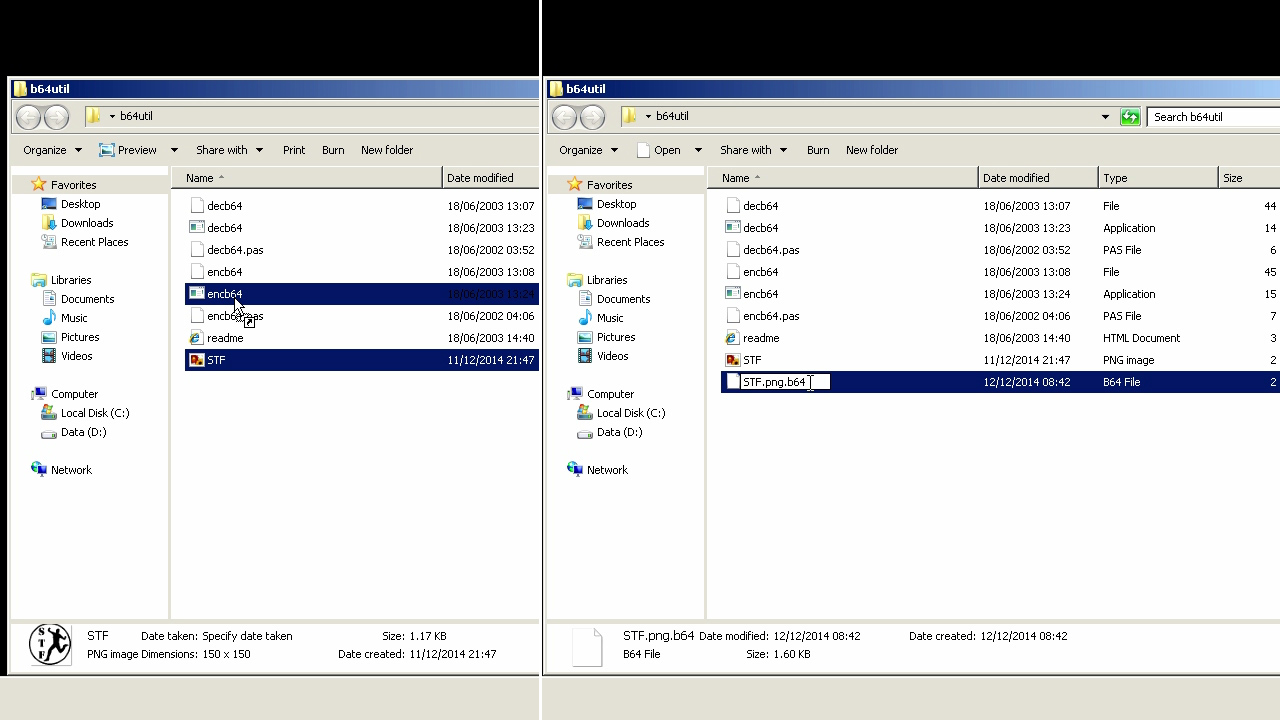Screen dimensions: 1280x720
Task: Click New folder in right window toolbar
Action: point(872,150)
